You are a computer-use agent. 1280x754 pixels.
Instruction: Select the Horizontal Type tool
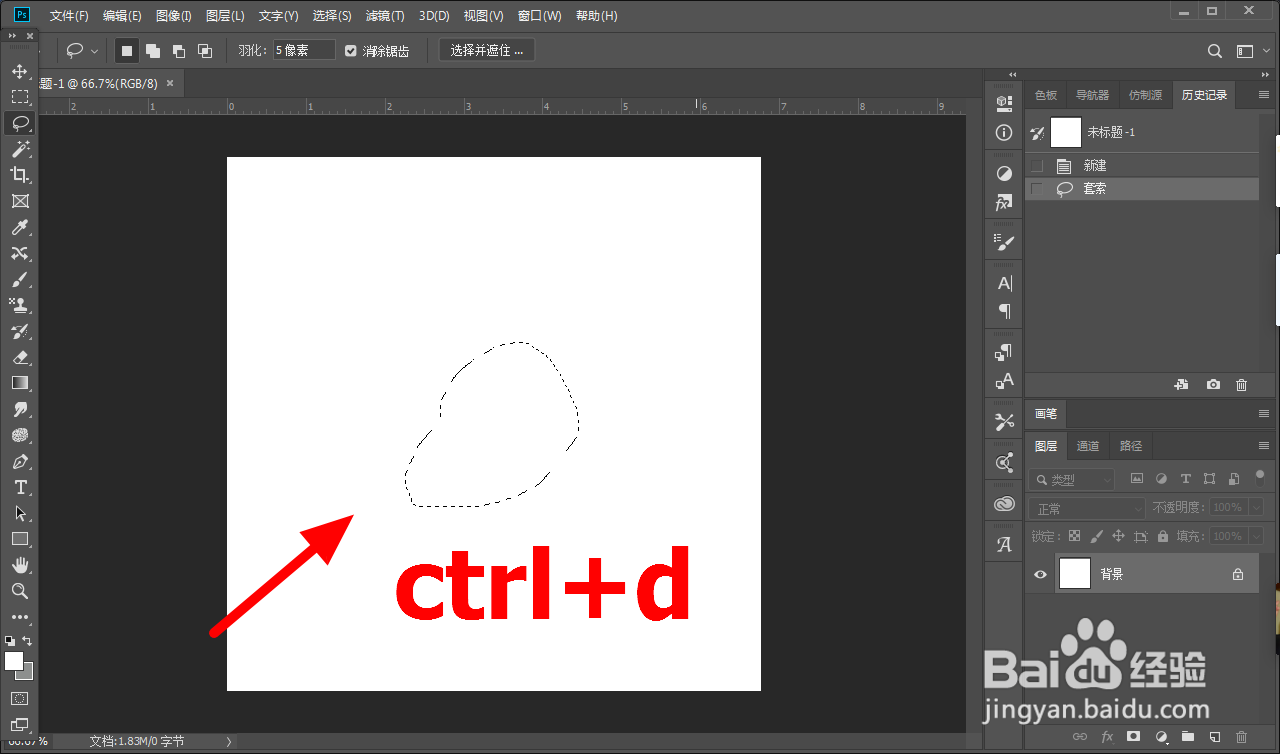point(20,487)
